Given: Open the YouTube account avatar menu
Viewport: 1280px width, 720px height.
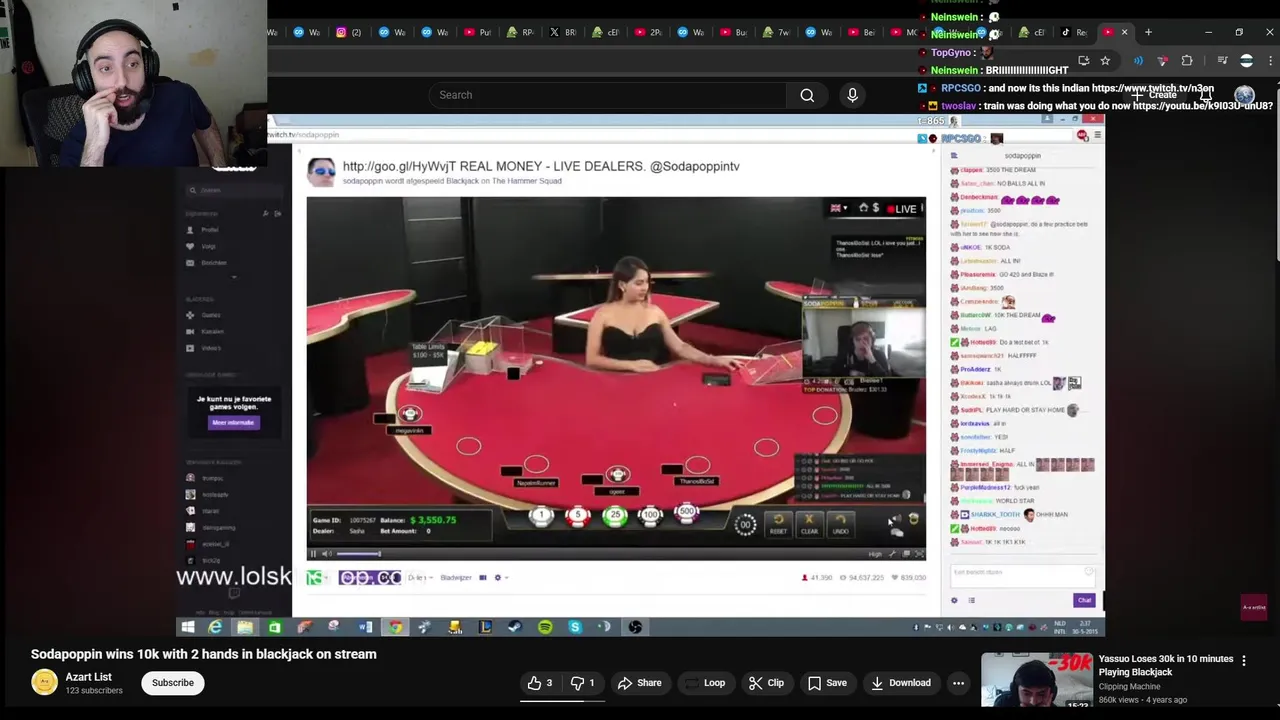Looking at the screenshot, I should pyautogui.click(x=1244, y=95).
